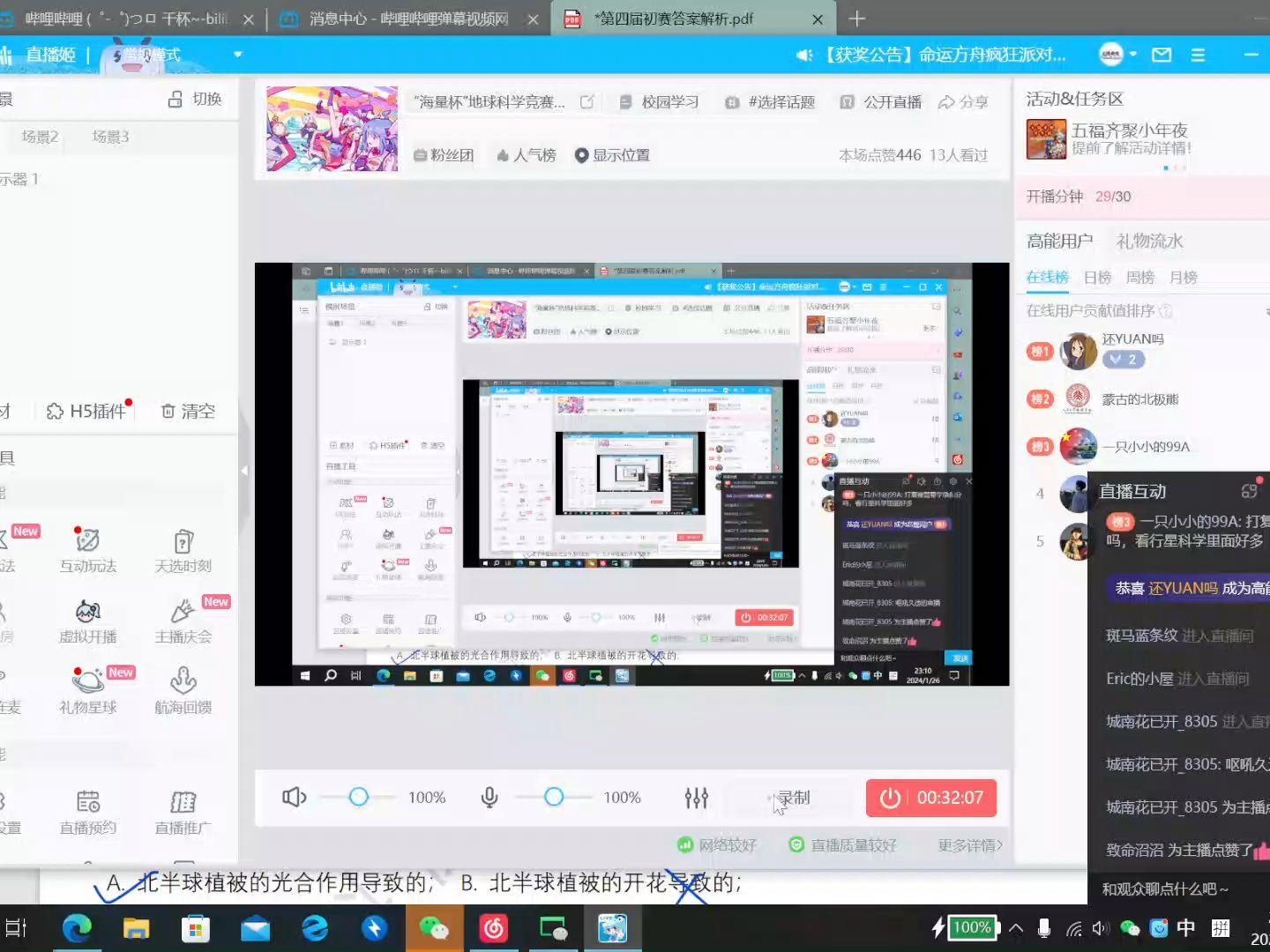Toggle 显示位置 show location option
1270x952 pixels.
[x=612, y=155]
